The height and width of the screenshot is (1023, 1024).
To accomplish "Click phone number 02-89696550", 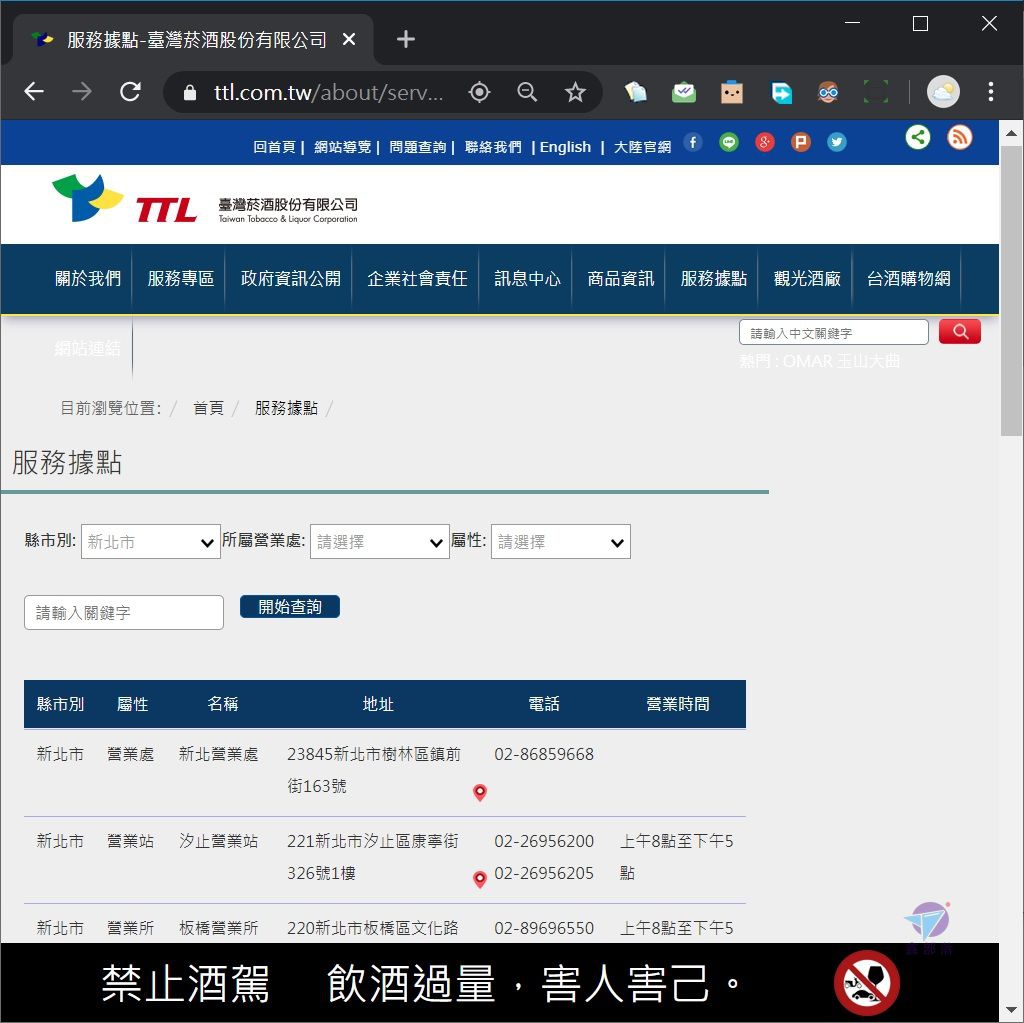I will [544, 928].
